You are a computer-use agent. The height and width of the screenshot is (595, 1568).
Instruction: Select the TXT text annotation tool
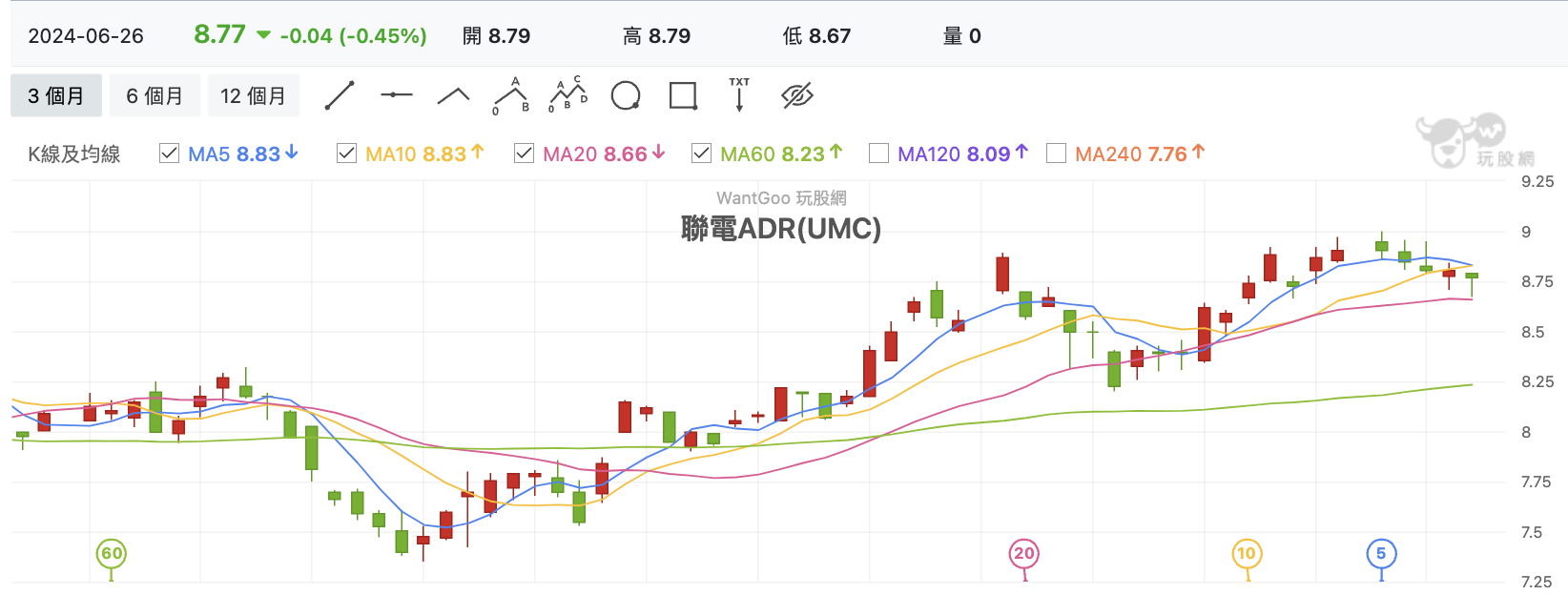(739, 95)
